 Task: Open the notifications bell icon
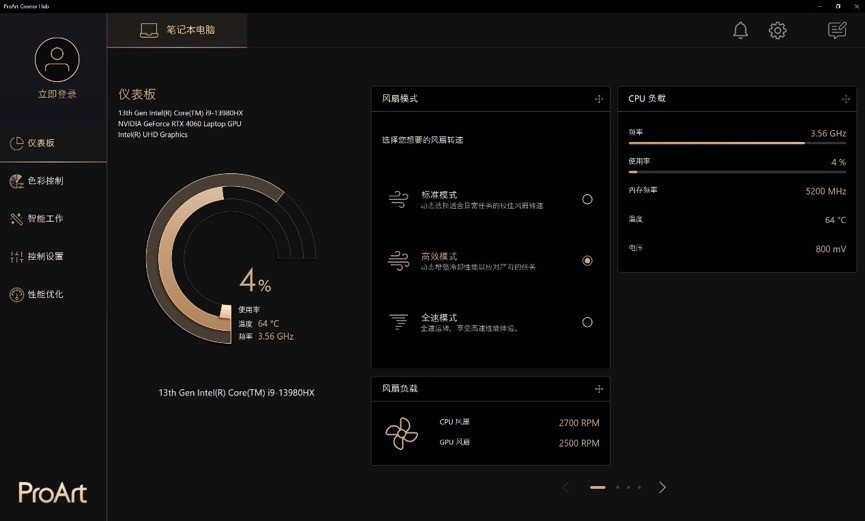pyautogui.click(x=740, y=30)
